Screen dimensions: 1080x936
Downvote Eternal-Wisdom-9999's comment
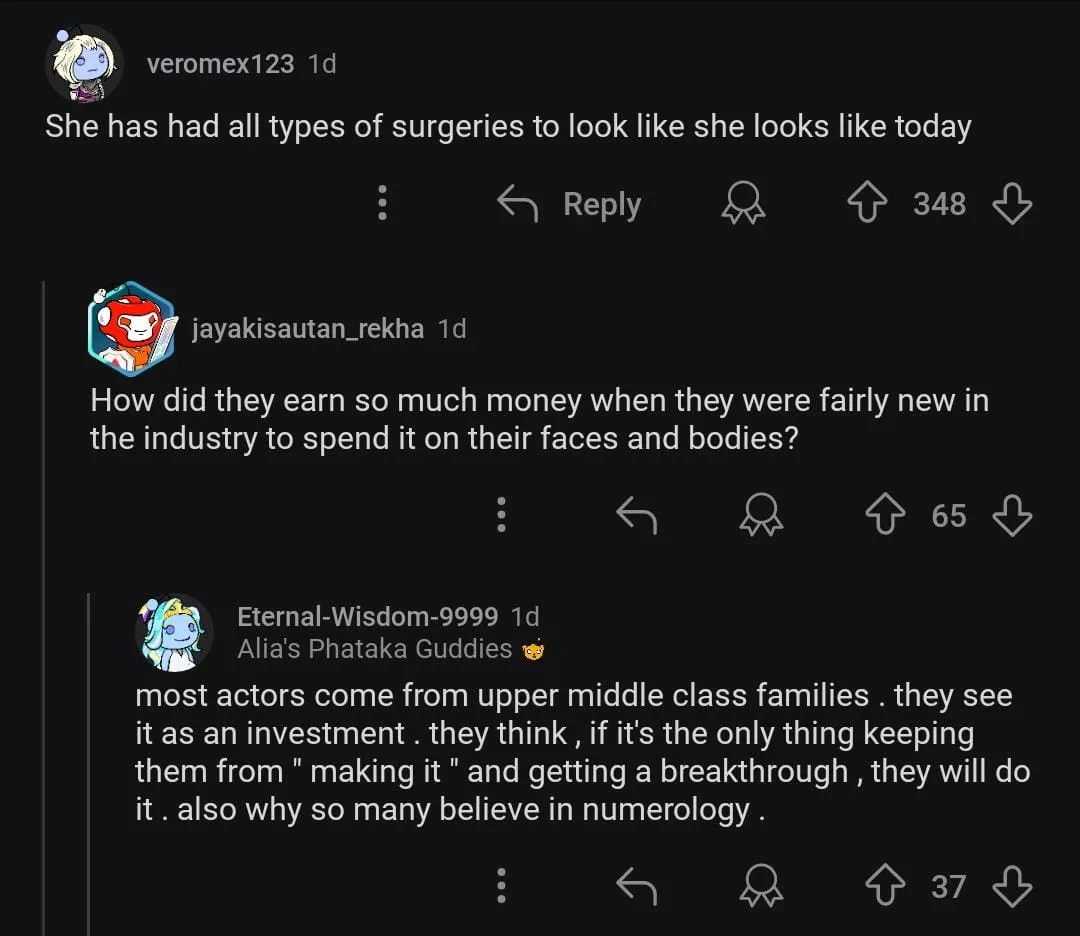pos(1011,887)
